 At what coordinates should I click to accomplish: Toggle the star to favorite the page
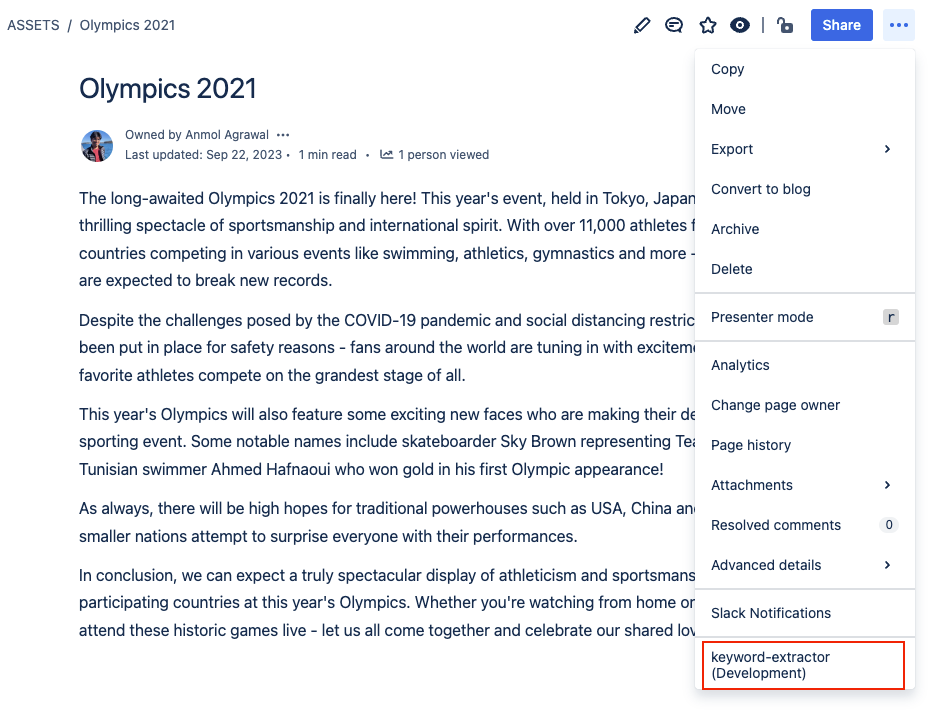click(x=707, y=25)
